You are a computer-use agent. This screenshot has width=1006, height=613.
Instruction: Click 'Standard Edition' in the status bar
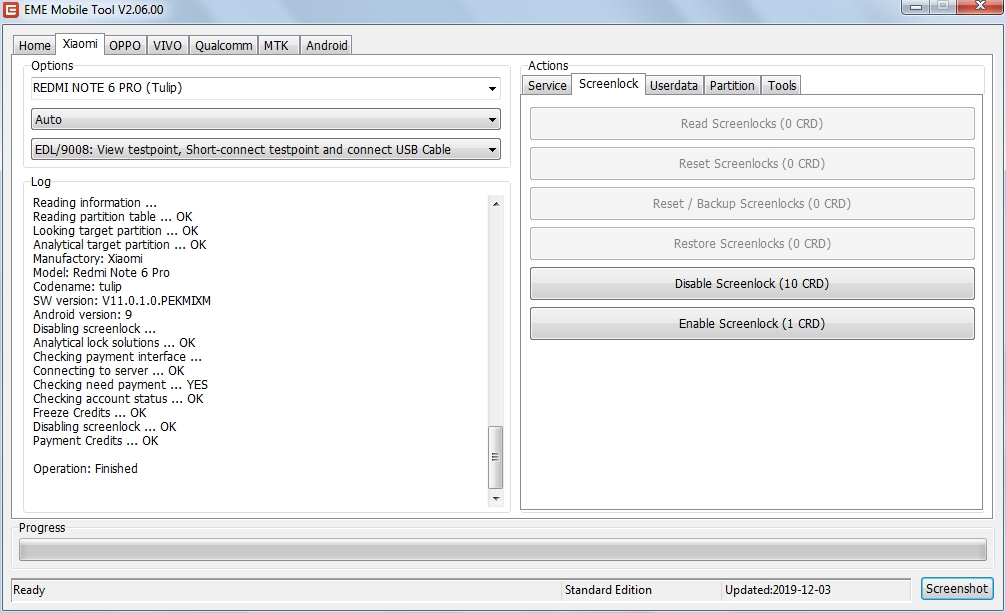click(608, 590)
